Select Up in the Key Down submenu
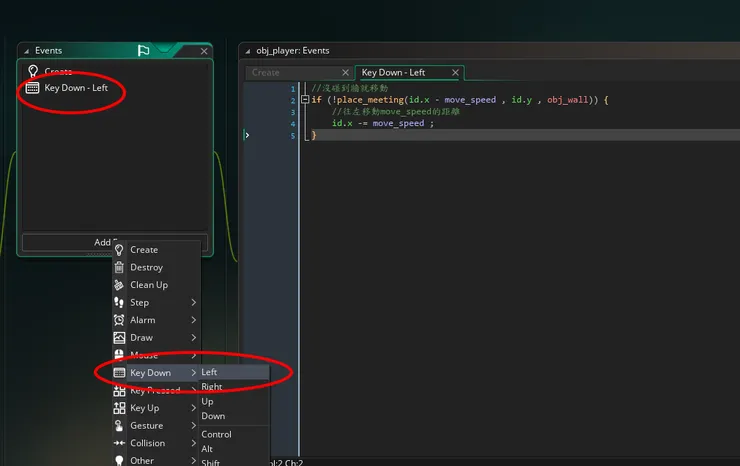Screen dimensions: 740x466 (x=235, y=401)
